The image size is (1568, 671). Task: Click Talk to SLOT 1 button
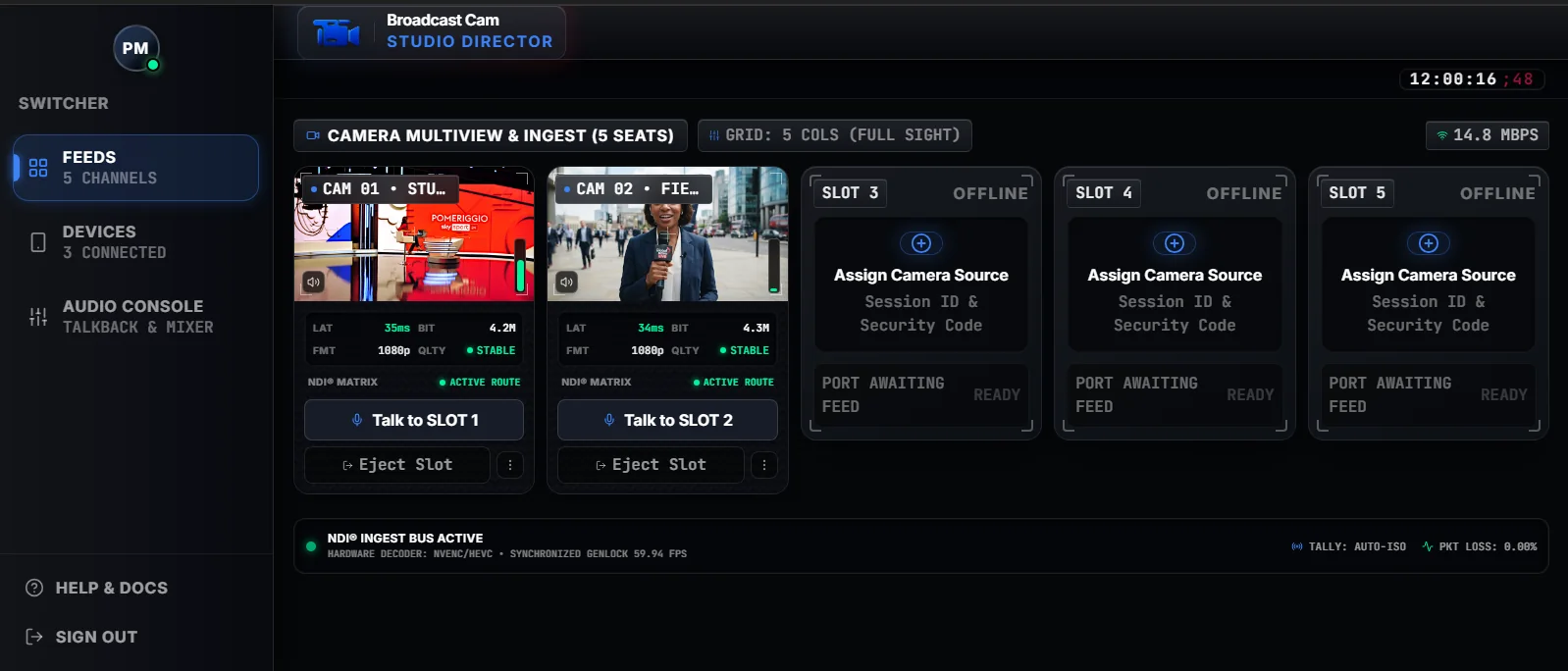(x=414, y=420)
